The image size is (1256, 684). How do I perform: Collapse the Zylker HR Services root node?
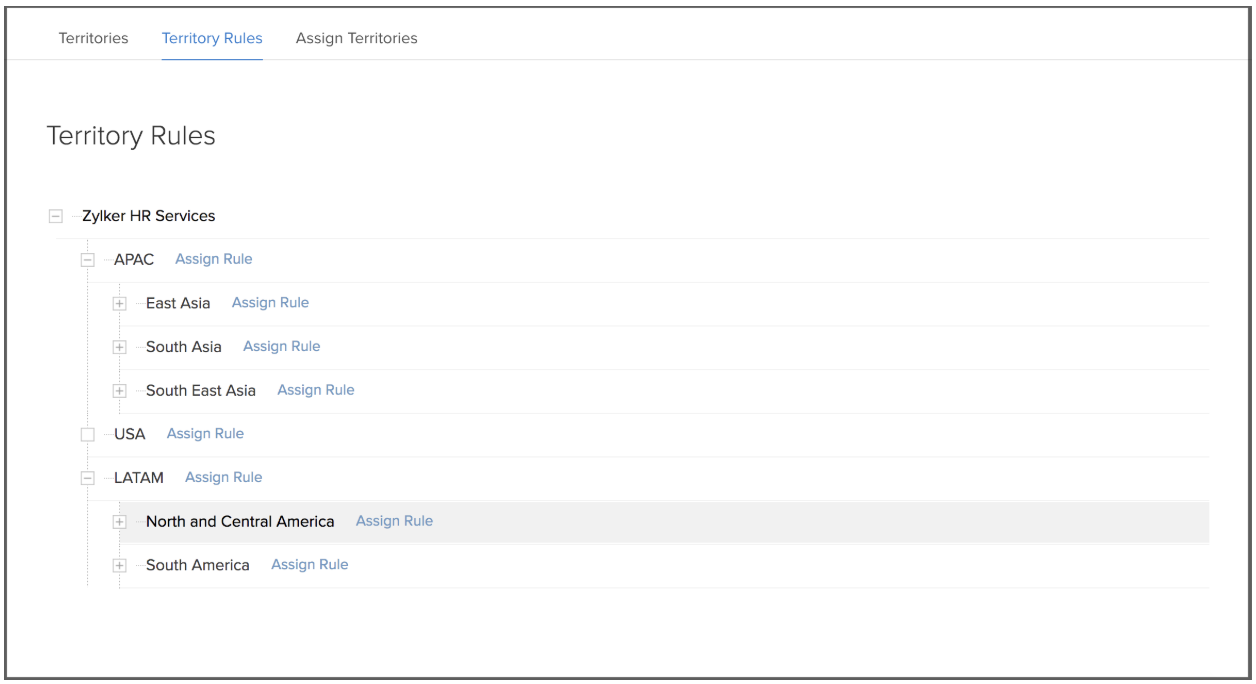tap(55, 216)
